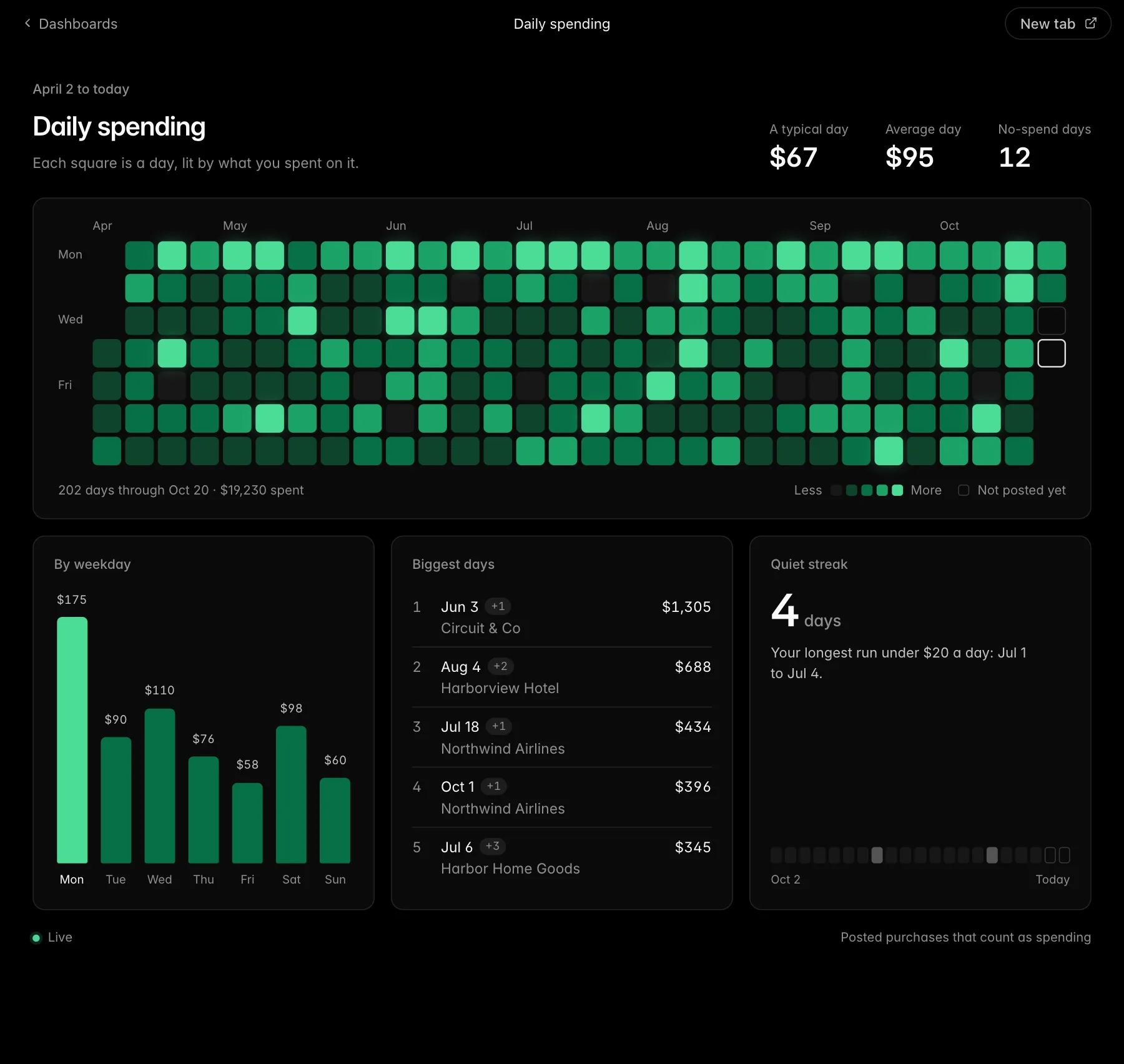Click the Sat weekday bar showing $98

(x=291, y=794)
